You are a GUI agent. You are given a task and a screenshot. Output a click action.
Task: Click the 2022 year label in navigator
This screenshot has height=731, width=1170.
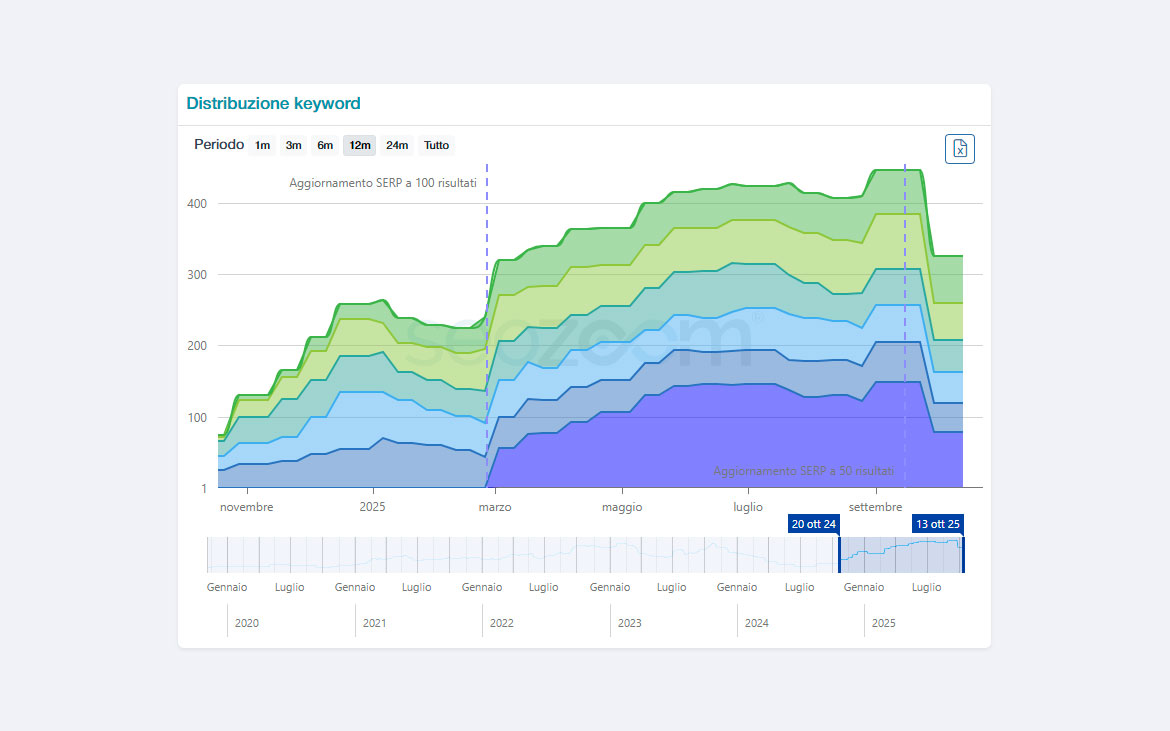(x=501, y=623)
